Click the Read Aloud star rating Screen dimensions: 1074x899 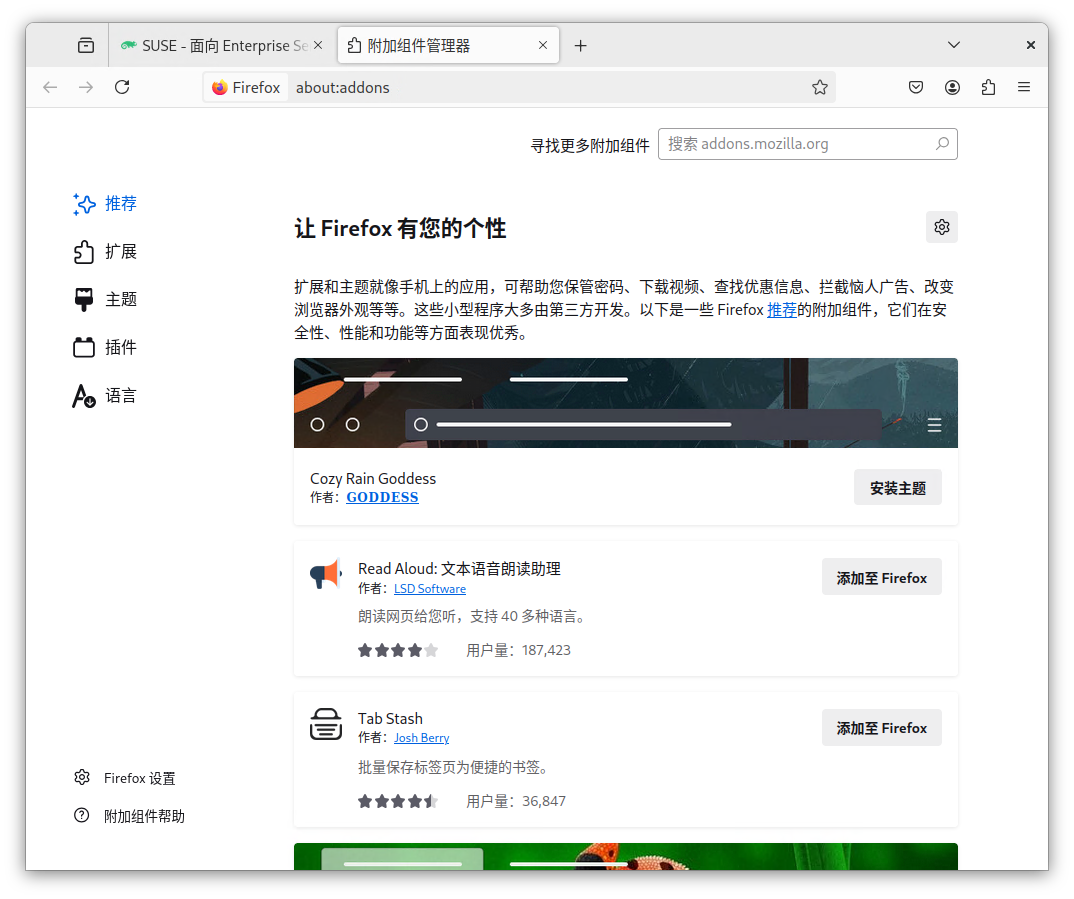[x=397, y=650]
